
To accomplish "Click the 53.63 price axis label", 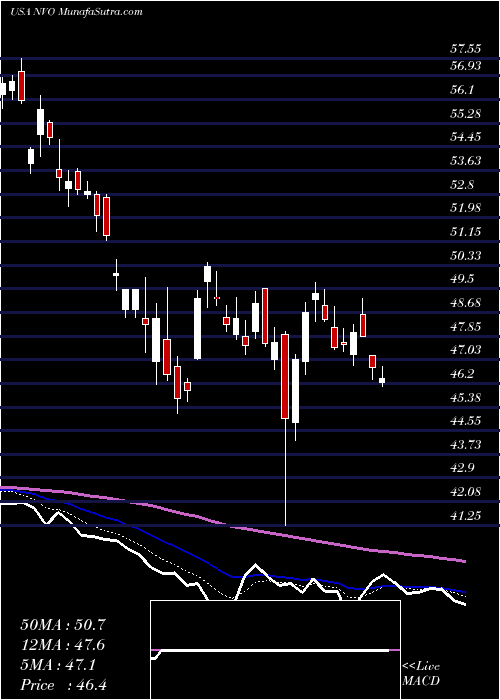I will click(465, 160).
